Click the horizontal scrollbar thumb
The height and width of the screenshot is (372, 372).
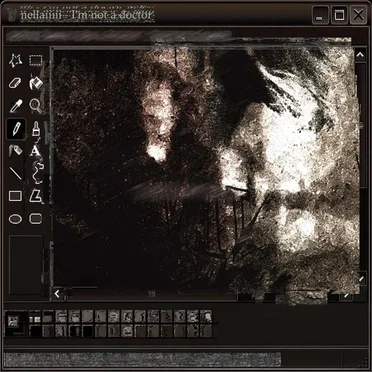click(151, 294)
